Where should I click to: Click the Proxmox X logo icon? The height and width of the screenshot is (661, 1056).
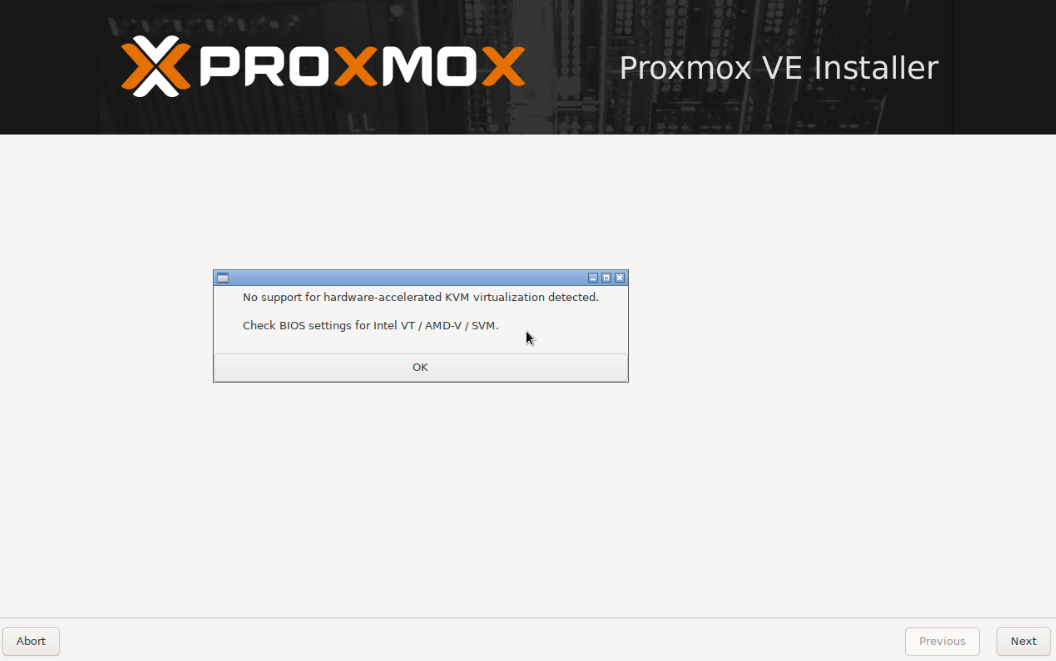(156, 66)
